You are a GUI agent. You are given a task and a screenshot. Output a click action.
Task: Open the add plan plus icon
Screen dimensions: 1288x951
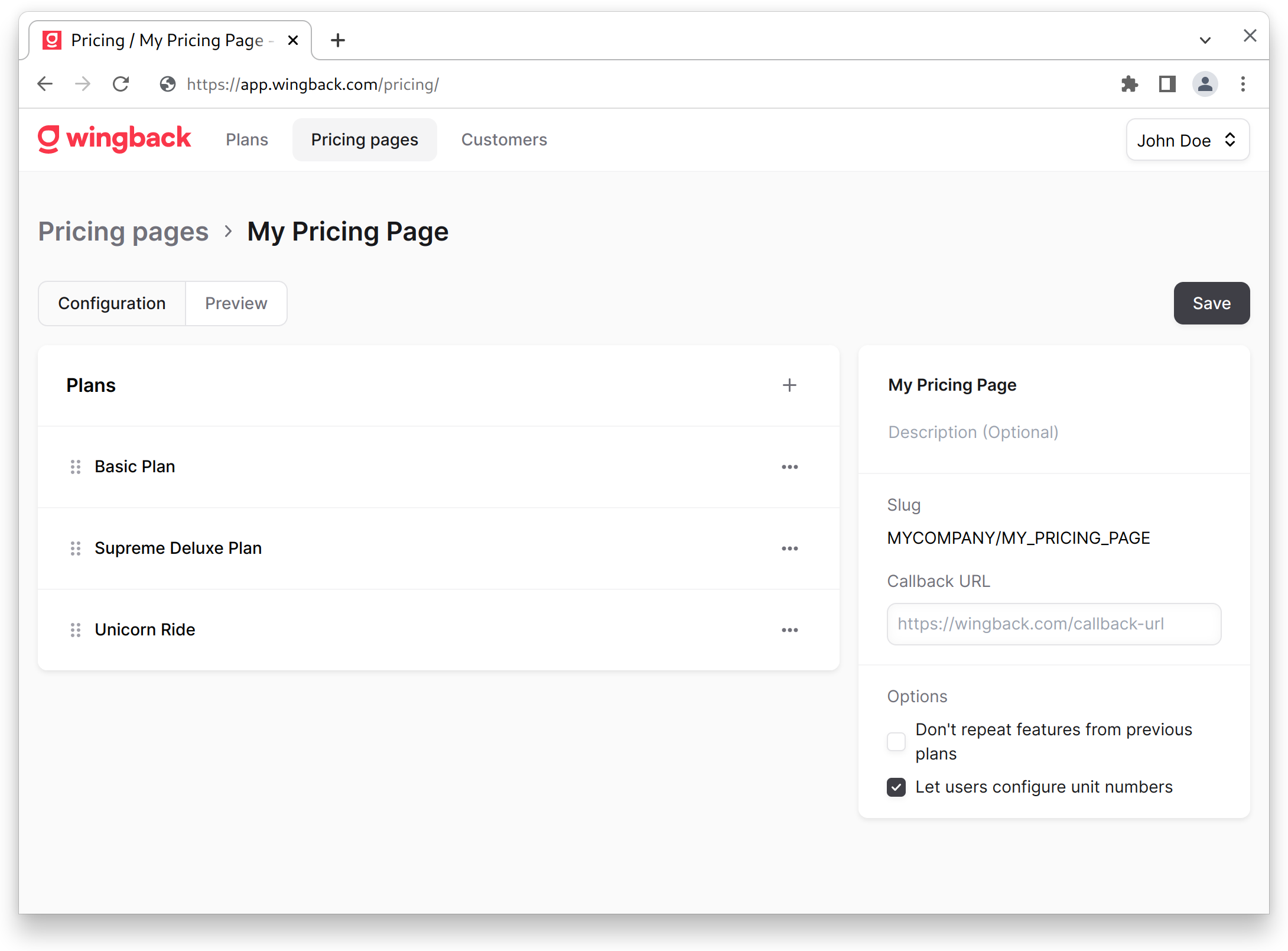789,385
